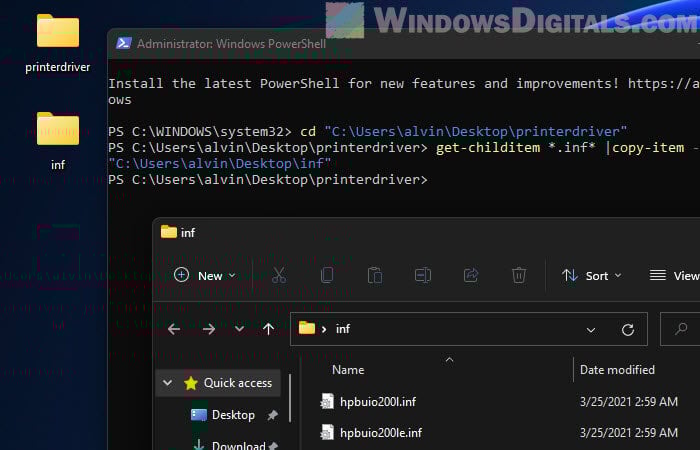Click the Share icon in Explorer toolbar
Viewport: 700px width, 450px height.
point(471,275)
